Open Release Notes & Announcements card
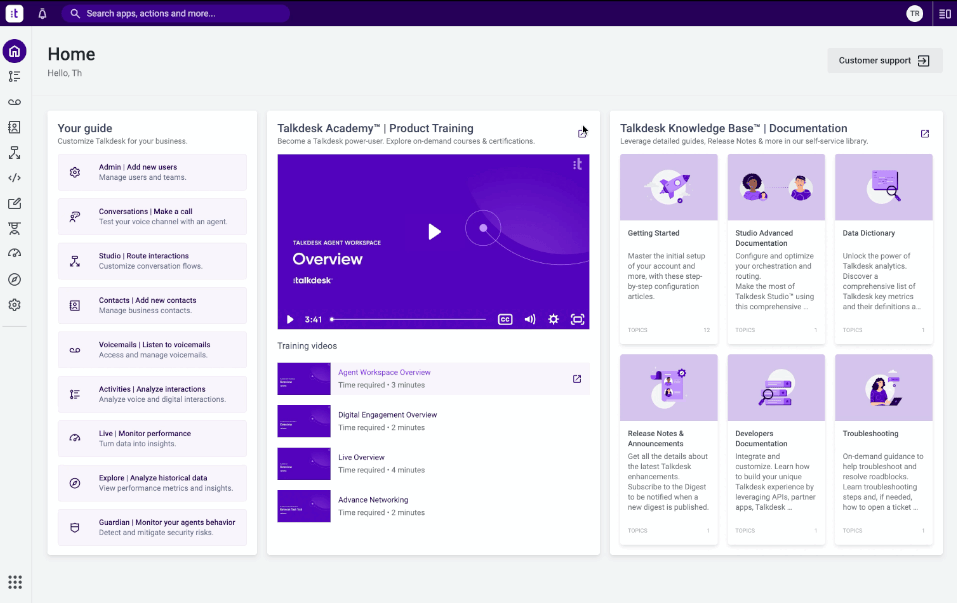957x603 pixels. [x=669, y=449]
